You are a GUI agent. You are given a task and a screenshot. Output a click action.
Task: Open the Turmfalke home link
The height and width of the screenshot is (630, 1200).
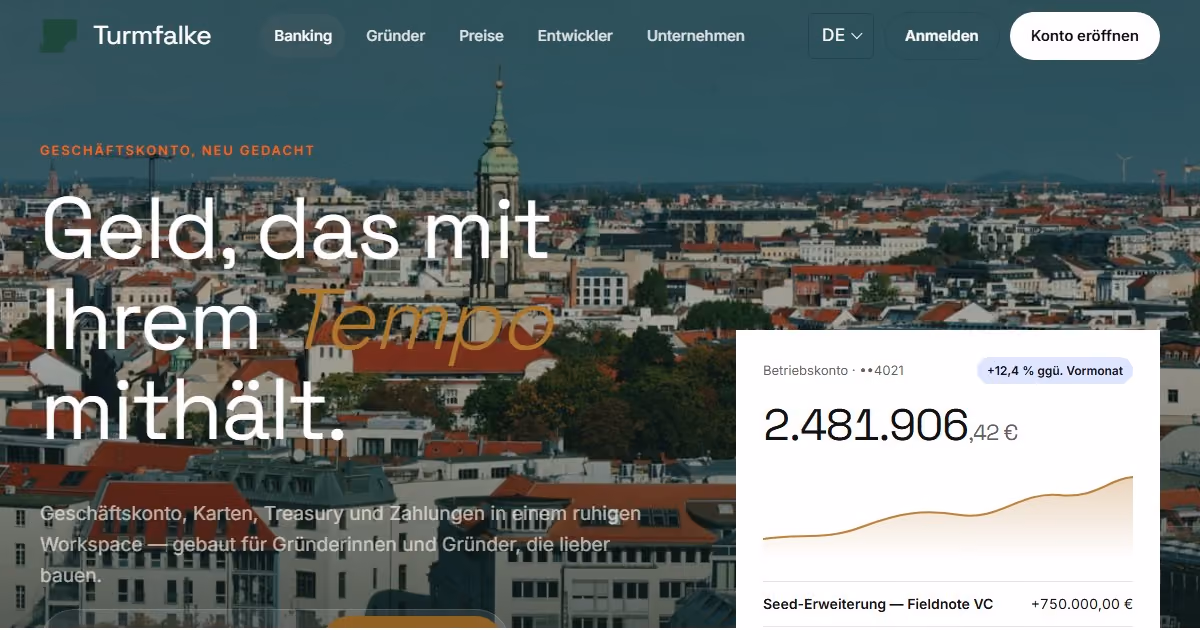(126, 36)
